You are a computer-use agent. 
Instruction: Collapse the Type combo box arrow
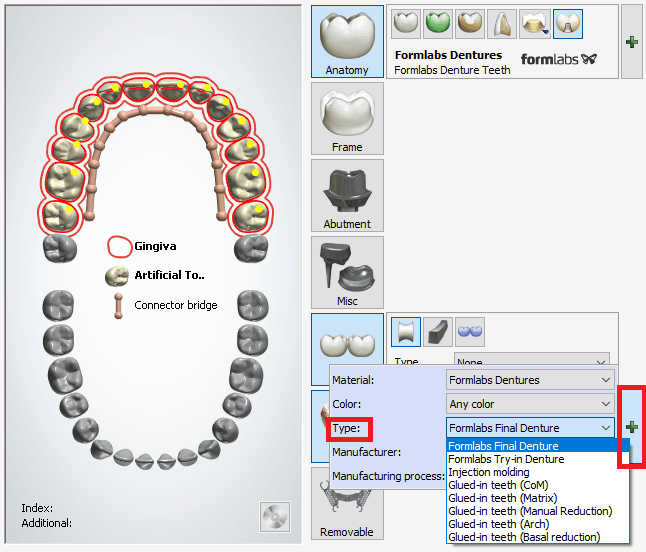[606, 428]
